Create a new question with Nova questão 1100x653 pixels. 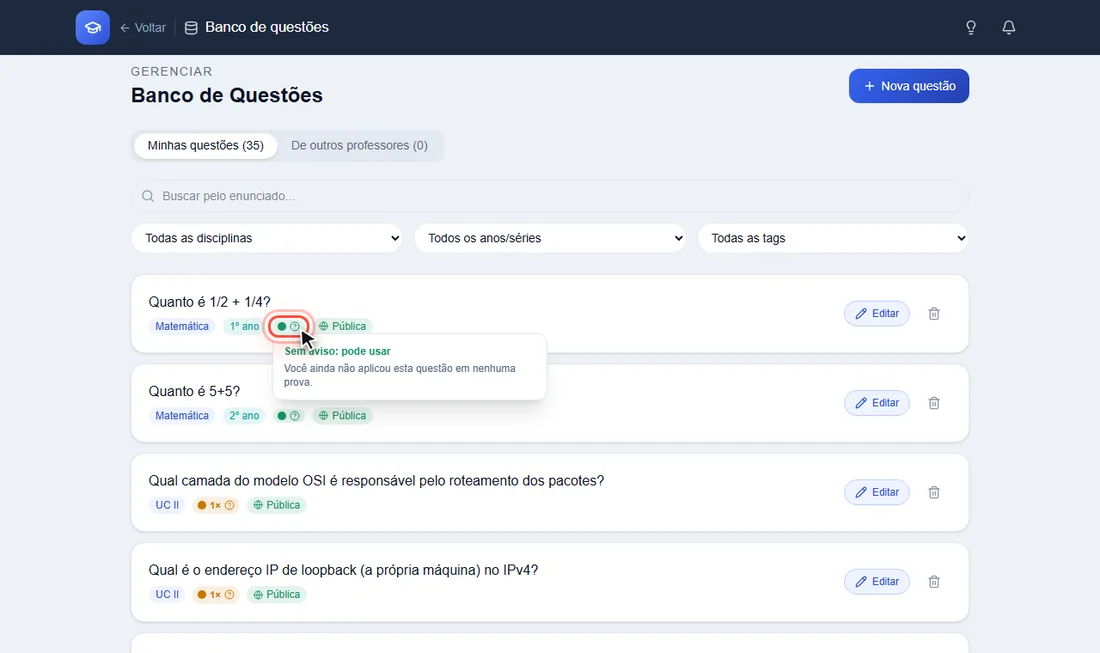(x=908, y=86)
